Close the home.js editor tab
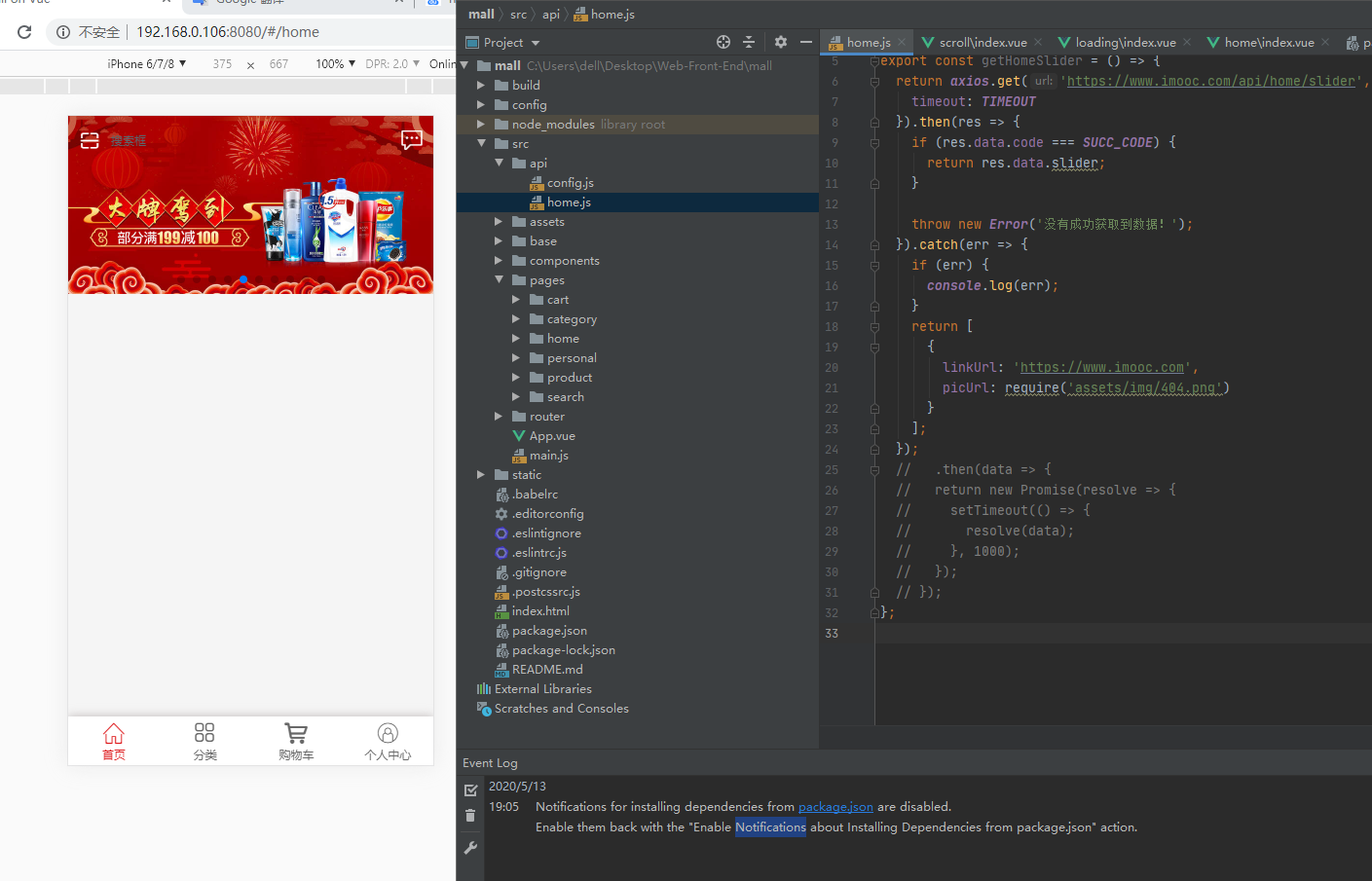The height and width of the screenshot is (881, 1372). click(x=902, y=42)
